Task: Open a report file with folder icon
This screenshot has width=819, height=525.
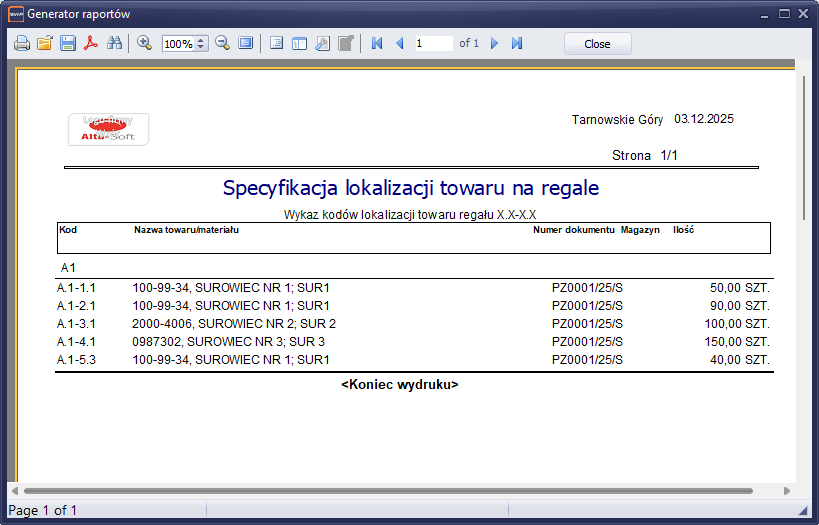Action: coord(45,44)
